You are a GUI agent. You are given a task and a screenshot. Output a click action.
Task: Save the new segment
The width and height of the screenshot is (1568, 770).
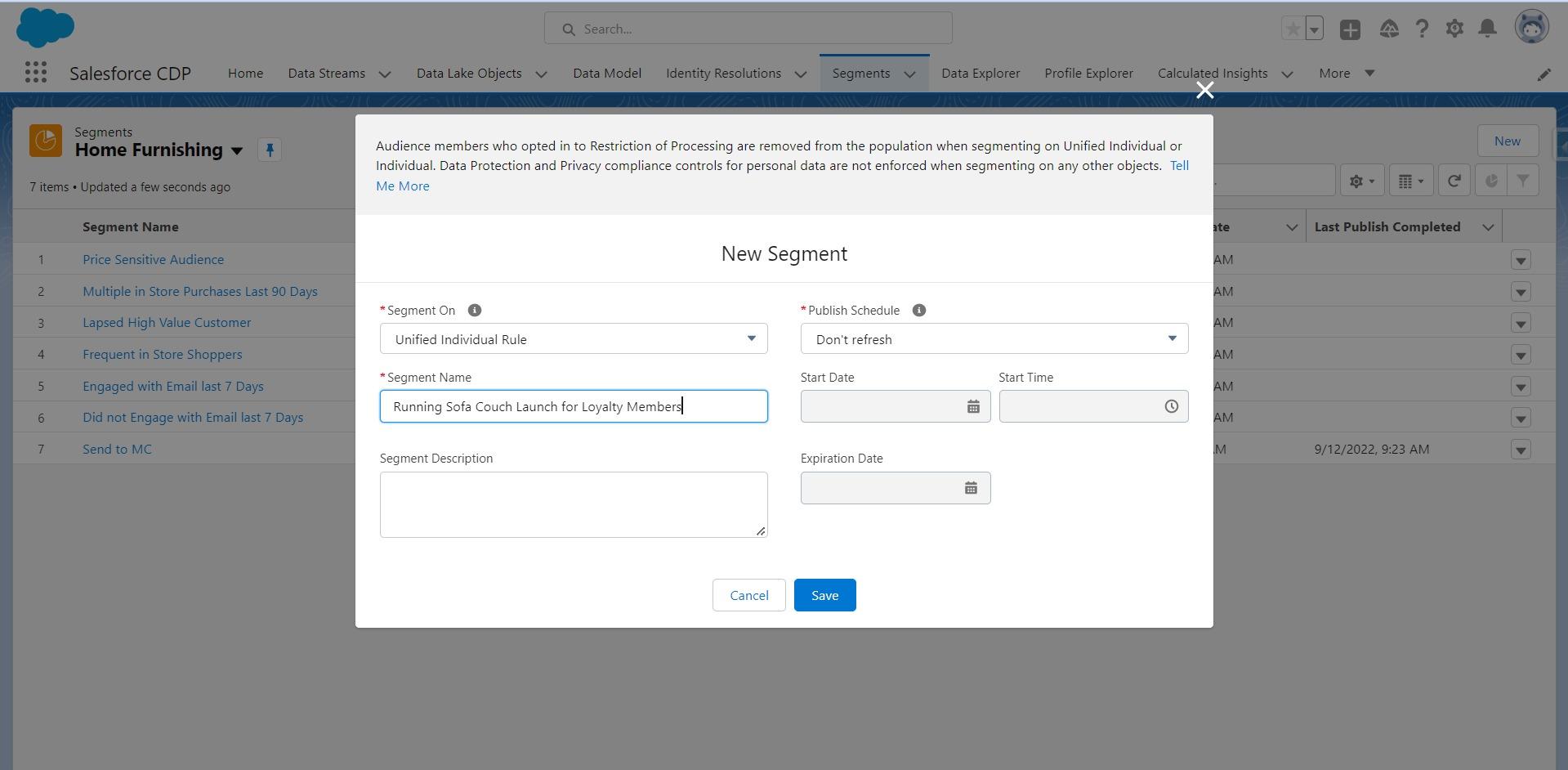coord(824,595)
